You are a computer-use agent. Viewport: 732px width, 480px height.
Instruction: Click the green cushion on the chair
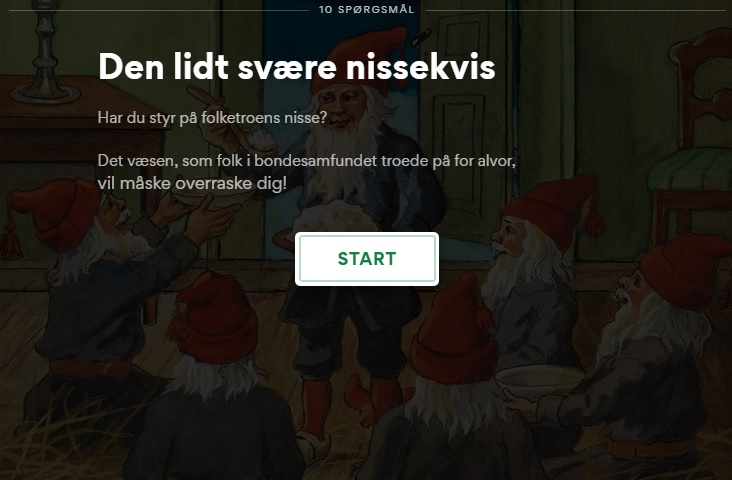tap(690, 169)
